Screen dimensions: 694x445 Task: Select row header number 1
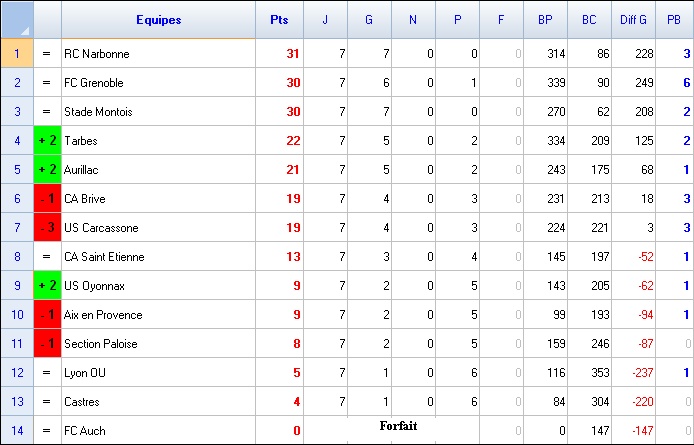coord(17,54)
